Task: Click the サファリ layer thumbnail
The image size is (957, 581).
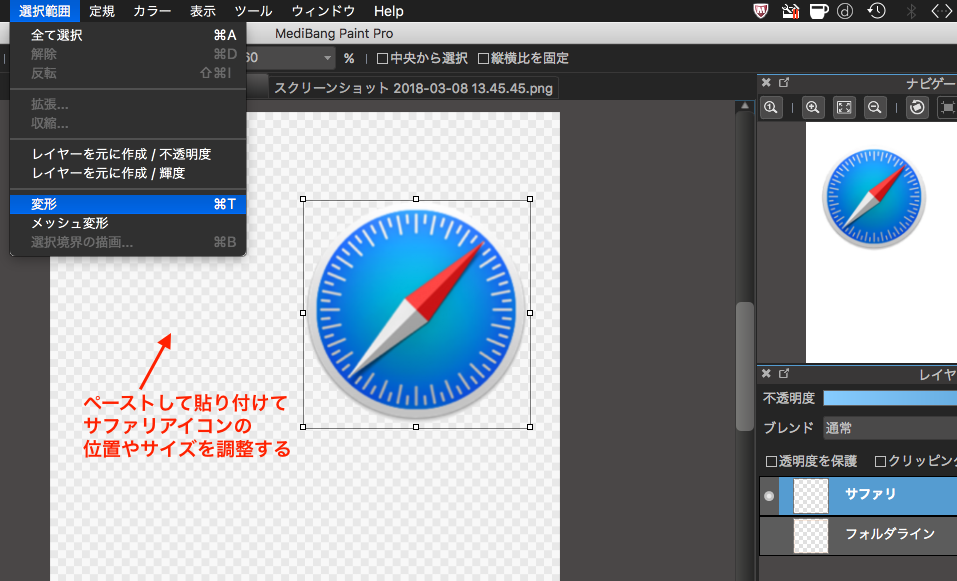Action: [811, 496]
